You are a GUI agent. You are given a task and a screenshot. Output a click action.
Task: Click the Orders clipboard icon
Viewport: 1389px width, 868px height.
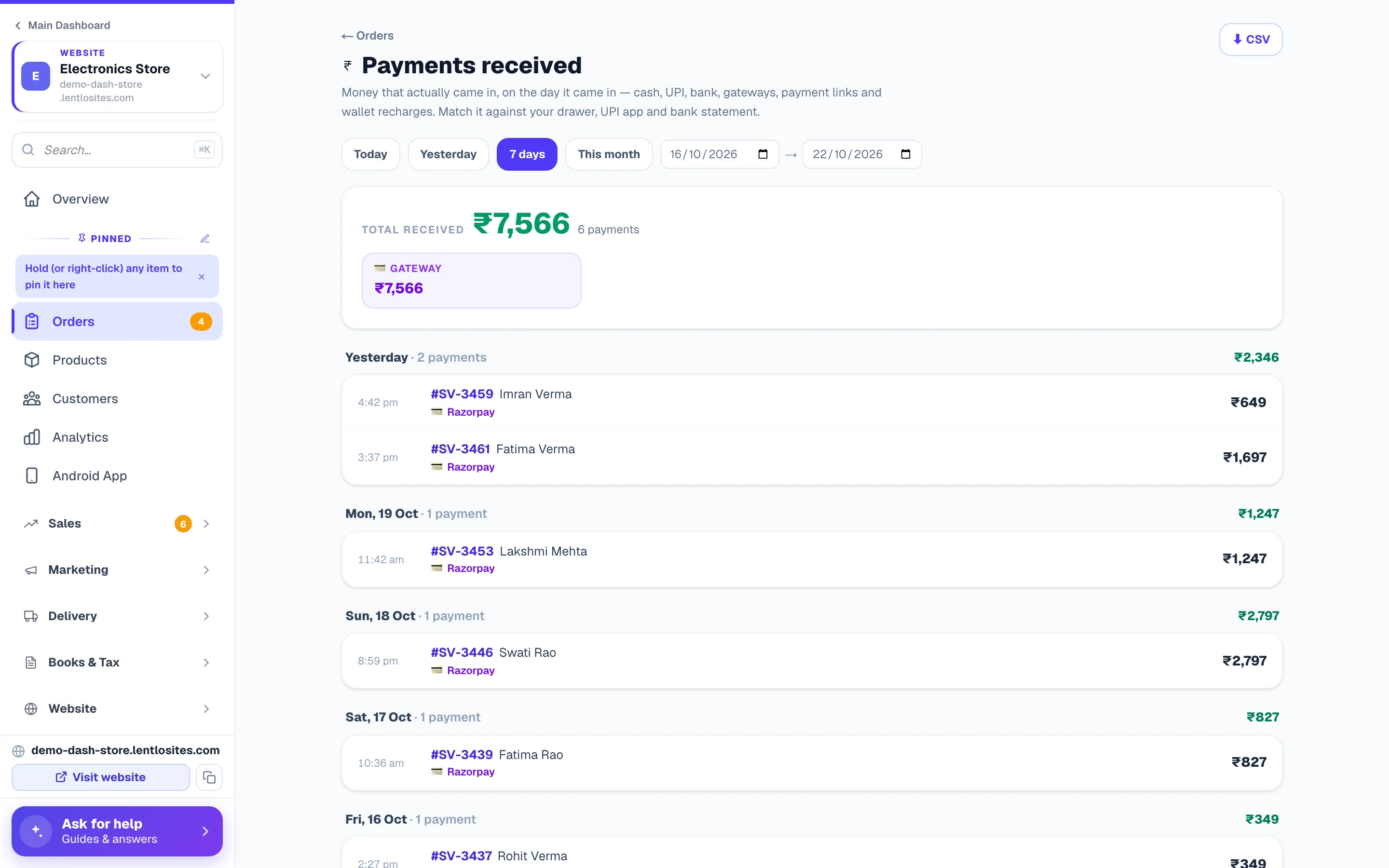(31, 322)
